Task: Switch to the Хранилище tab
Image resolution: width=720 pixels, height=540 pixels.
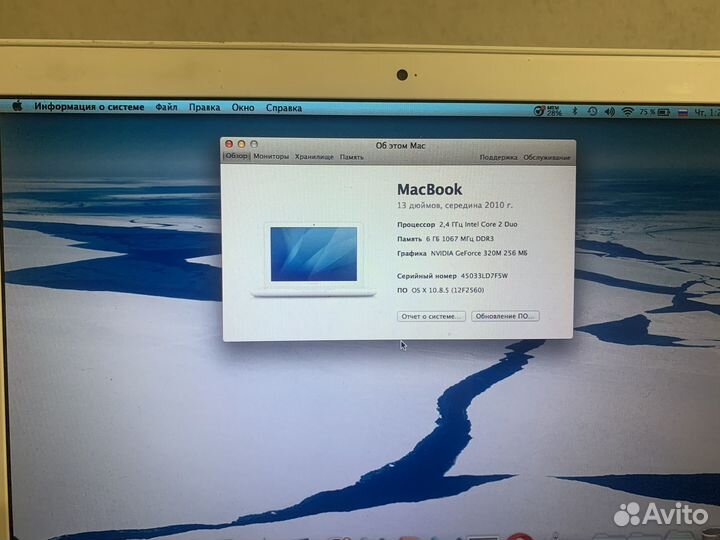Action: [314, 157]
